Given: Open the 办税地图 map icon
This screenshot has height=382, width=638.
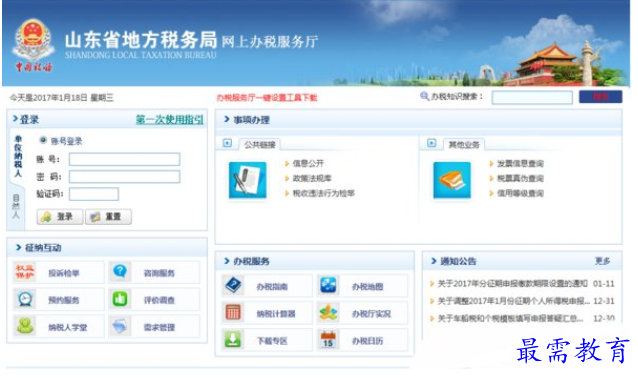Looking at the screenshot, I should pos(328,286).
